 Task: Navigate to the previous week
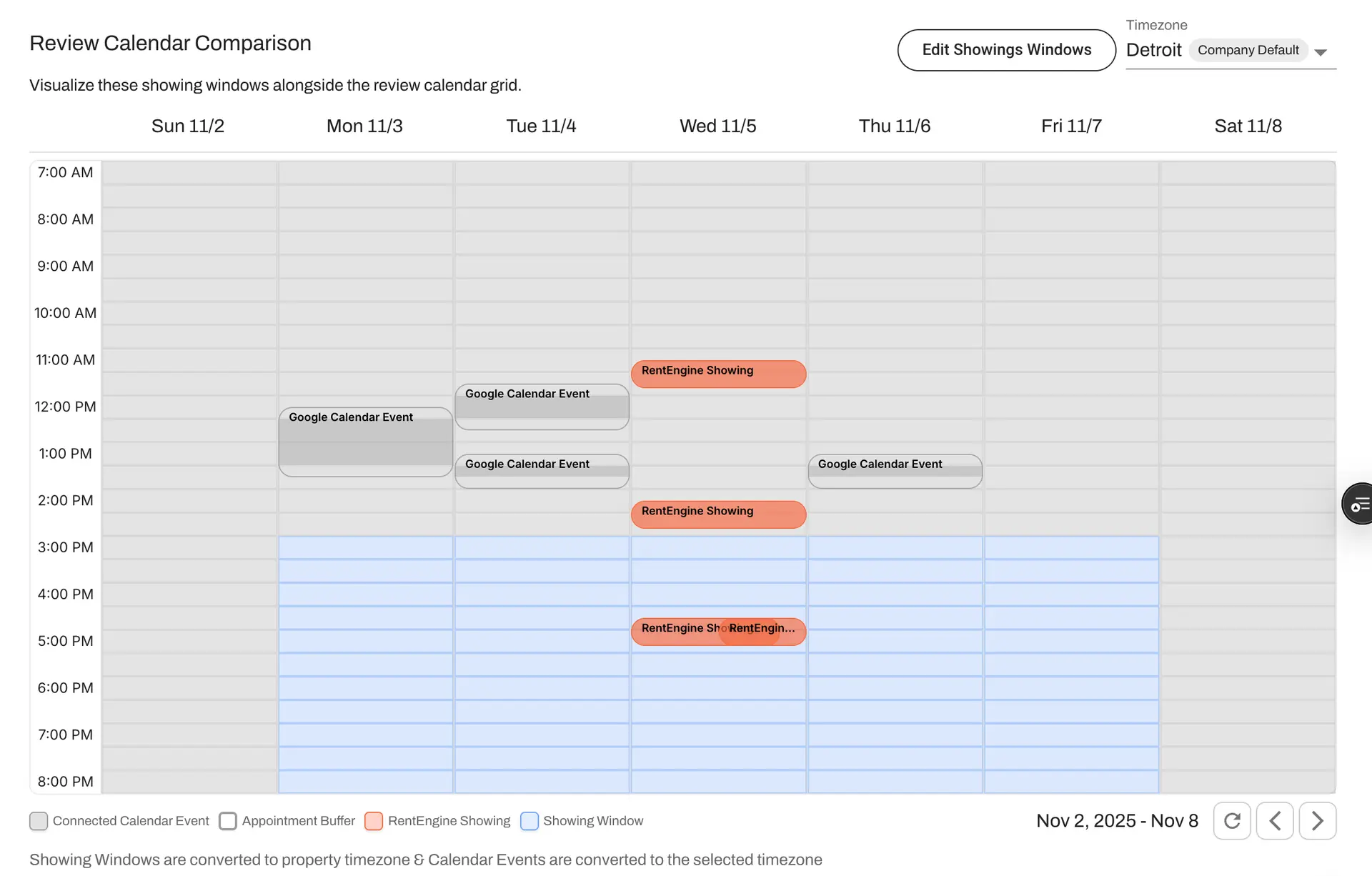1275,820
